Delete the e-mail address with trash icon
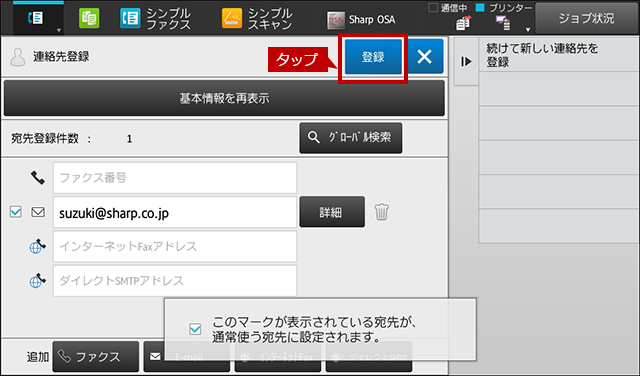Image resolution: width=640 pixels, height=376 pixels. [x=382, y=212]
